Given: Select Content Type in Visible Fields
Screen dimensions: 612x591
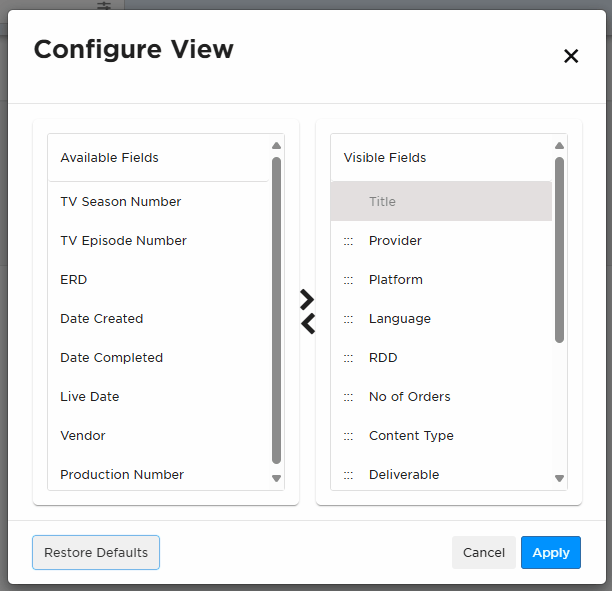Looking at the screenshot, I should [441, 436].
